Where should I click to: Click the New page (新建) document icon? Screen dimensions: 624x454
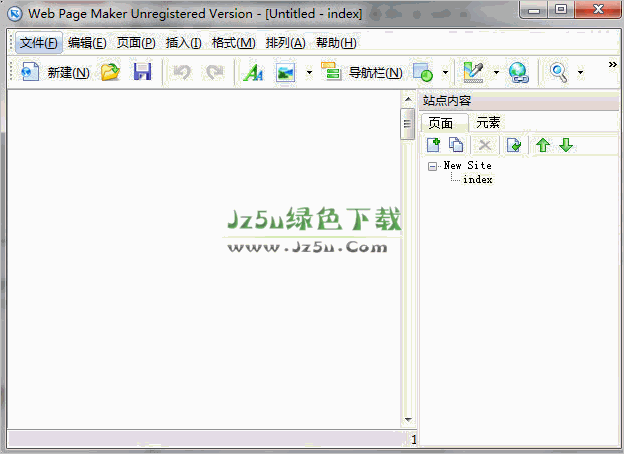[x=29, y=72]
